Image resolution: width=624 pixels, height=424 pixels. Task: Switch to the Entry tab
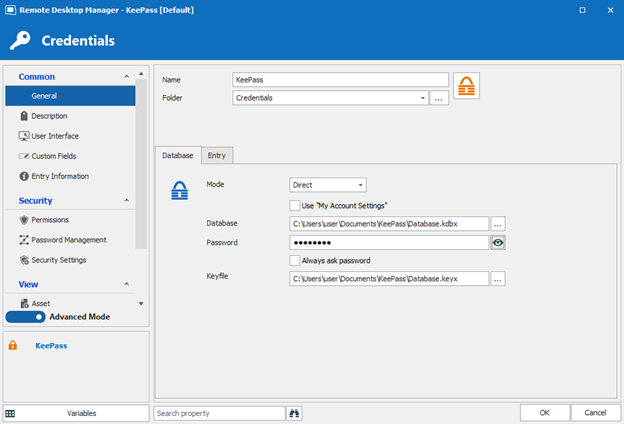216,155
